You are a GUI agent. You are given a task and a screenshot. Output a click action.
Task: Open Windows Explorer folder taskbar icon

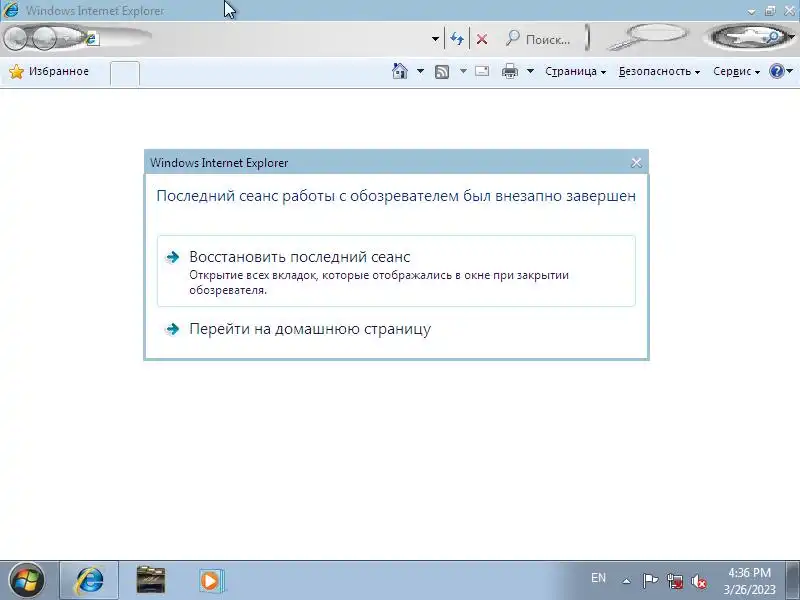pyautogui.click(x=151, y=580)
